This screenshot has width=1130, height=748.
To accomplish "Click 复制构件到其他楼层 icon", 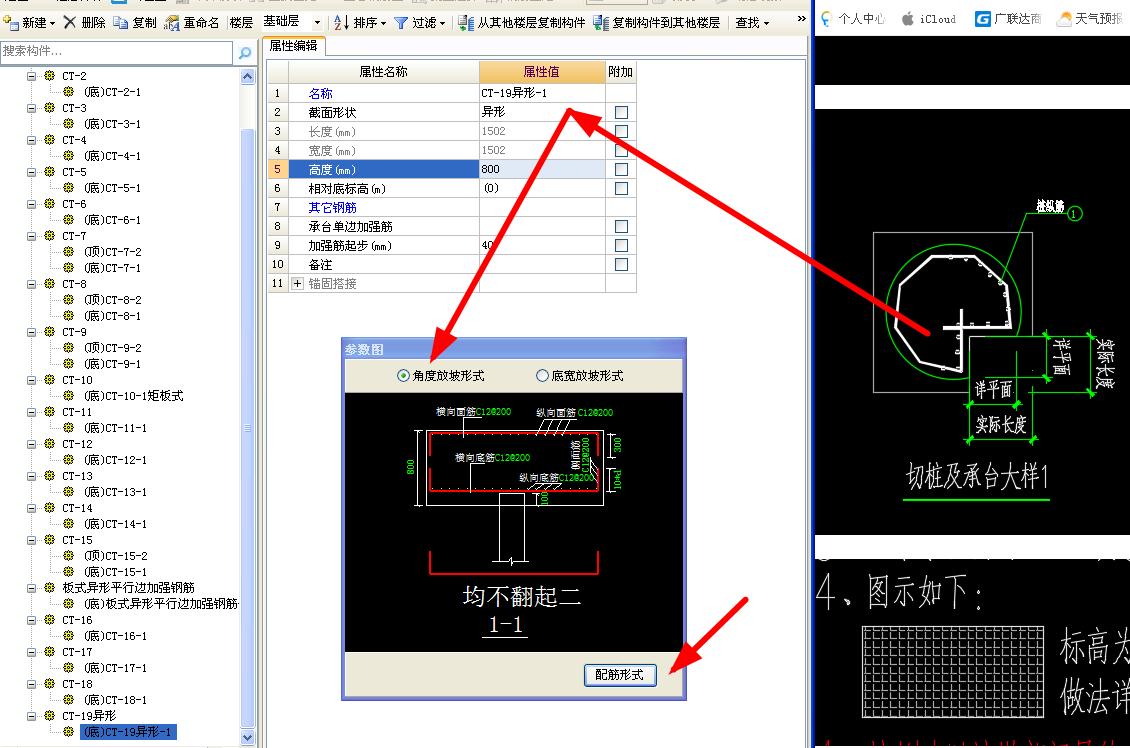I will tap(601, 22).
